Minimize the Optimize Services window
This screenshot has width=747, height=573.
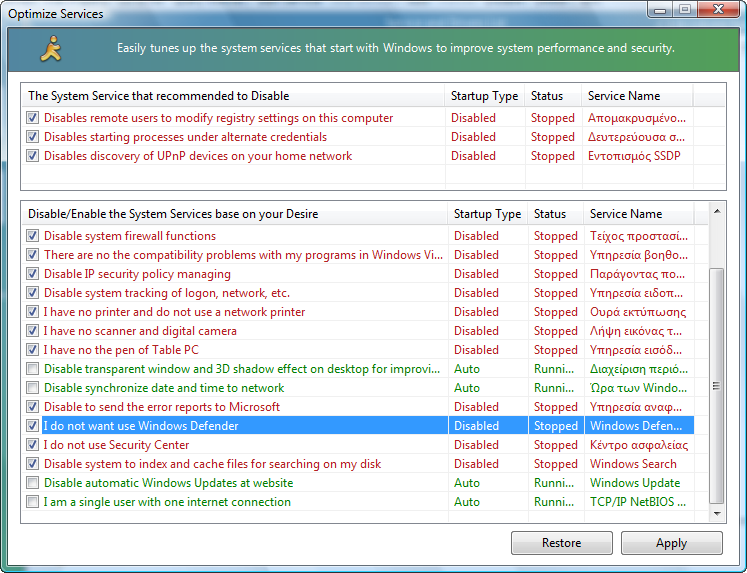tap(661, 10)
